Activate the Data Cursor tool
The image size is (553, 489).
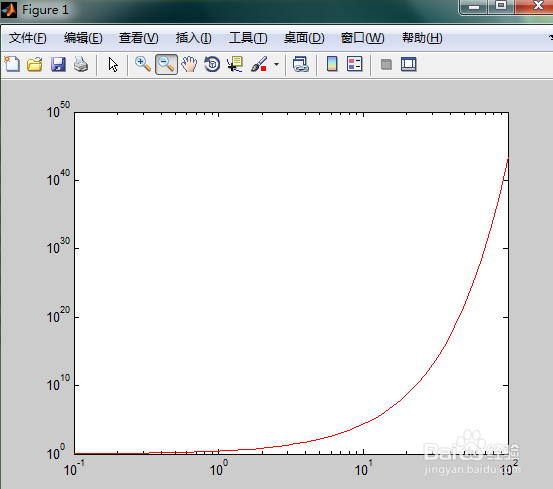click(x=235, y=65)
